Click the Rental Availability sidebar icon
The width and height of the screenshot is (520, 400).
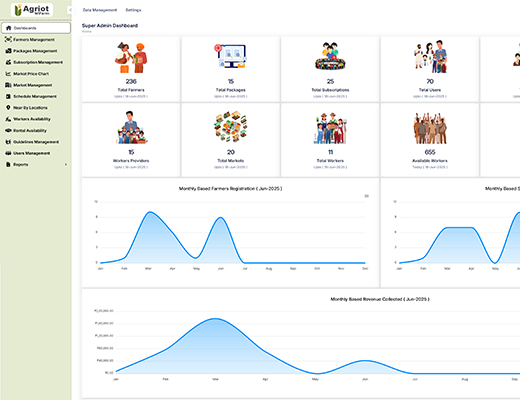(8, 130)
